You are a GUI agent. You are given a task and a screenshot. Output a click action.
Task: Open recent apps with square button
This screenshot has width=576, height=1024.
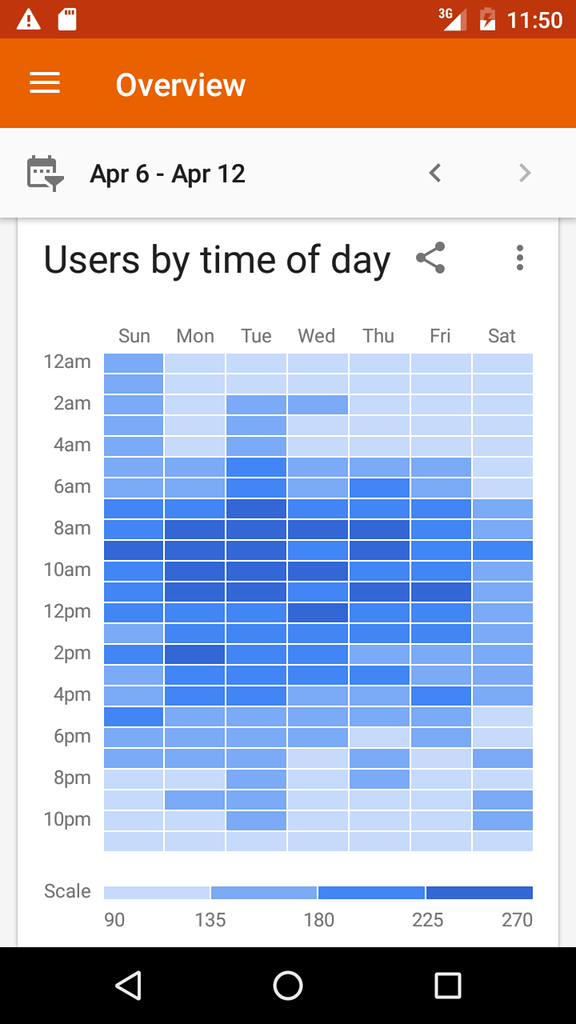(447, 985)
